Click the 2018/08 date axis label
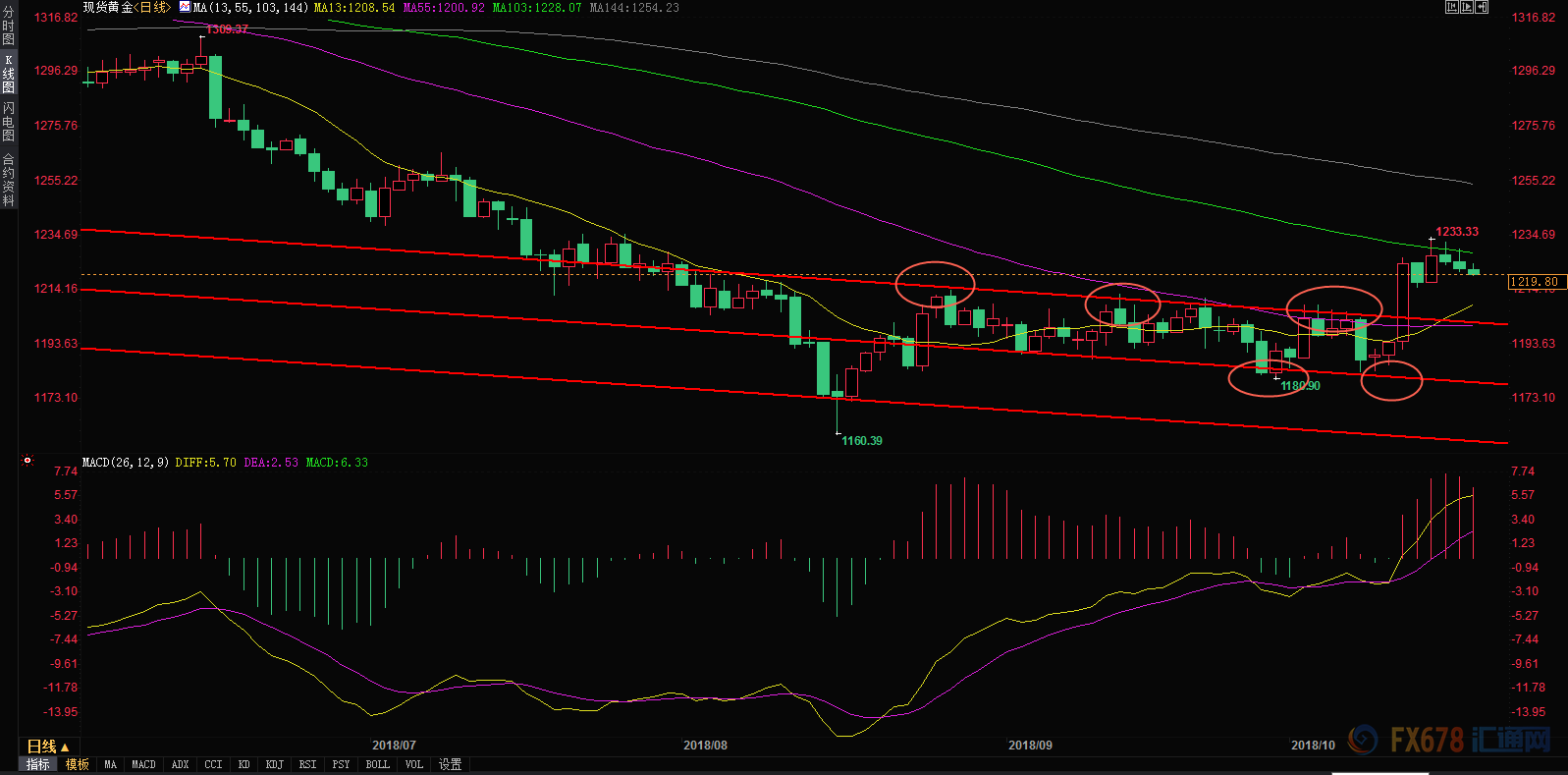This screenshot has width=1568, height=775. click(x=706, y=746)
